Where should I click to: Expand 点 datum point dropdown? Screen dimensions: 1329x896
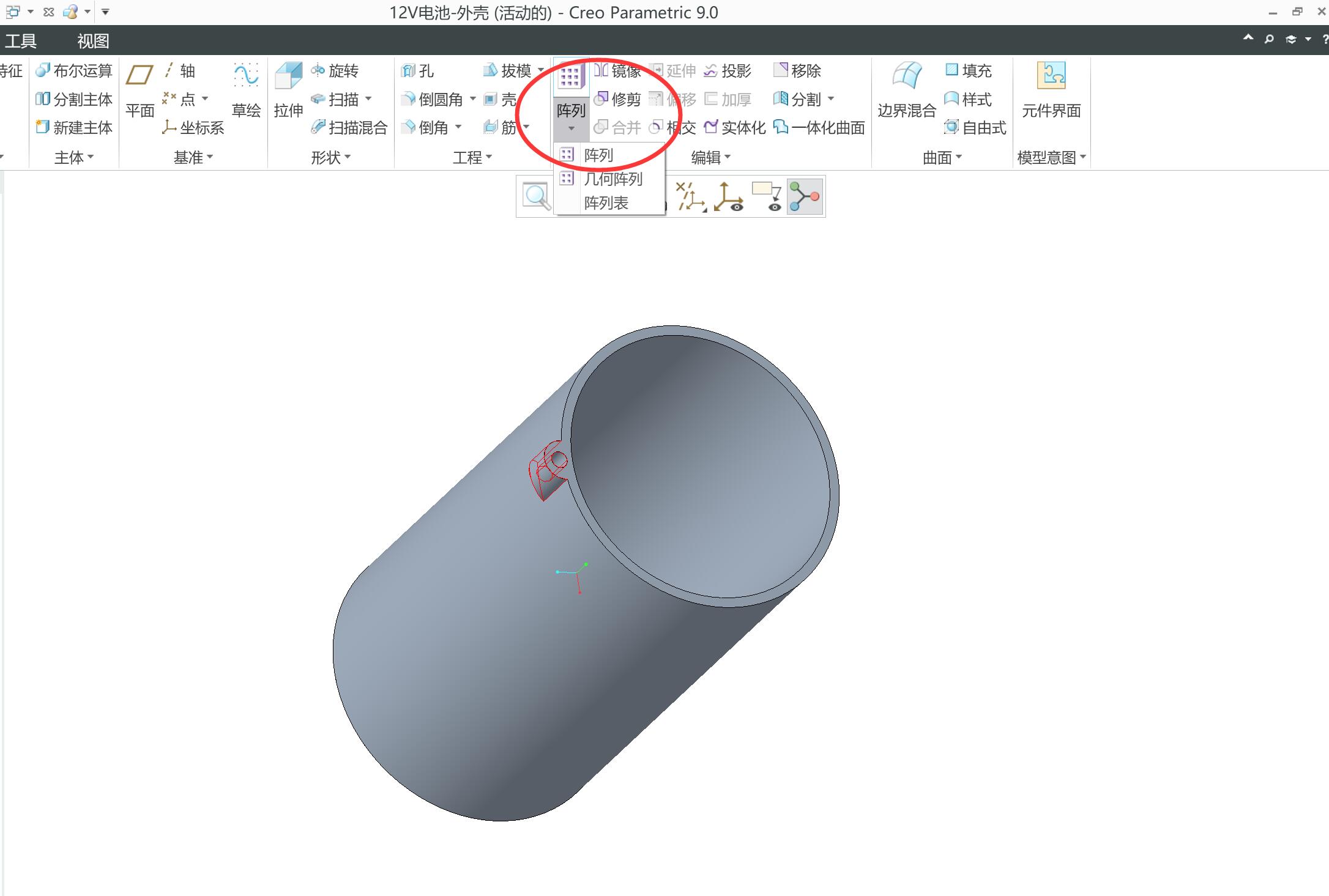pyautogui.click(x=205, y=98)
